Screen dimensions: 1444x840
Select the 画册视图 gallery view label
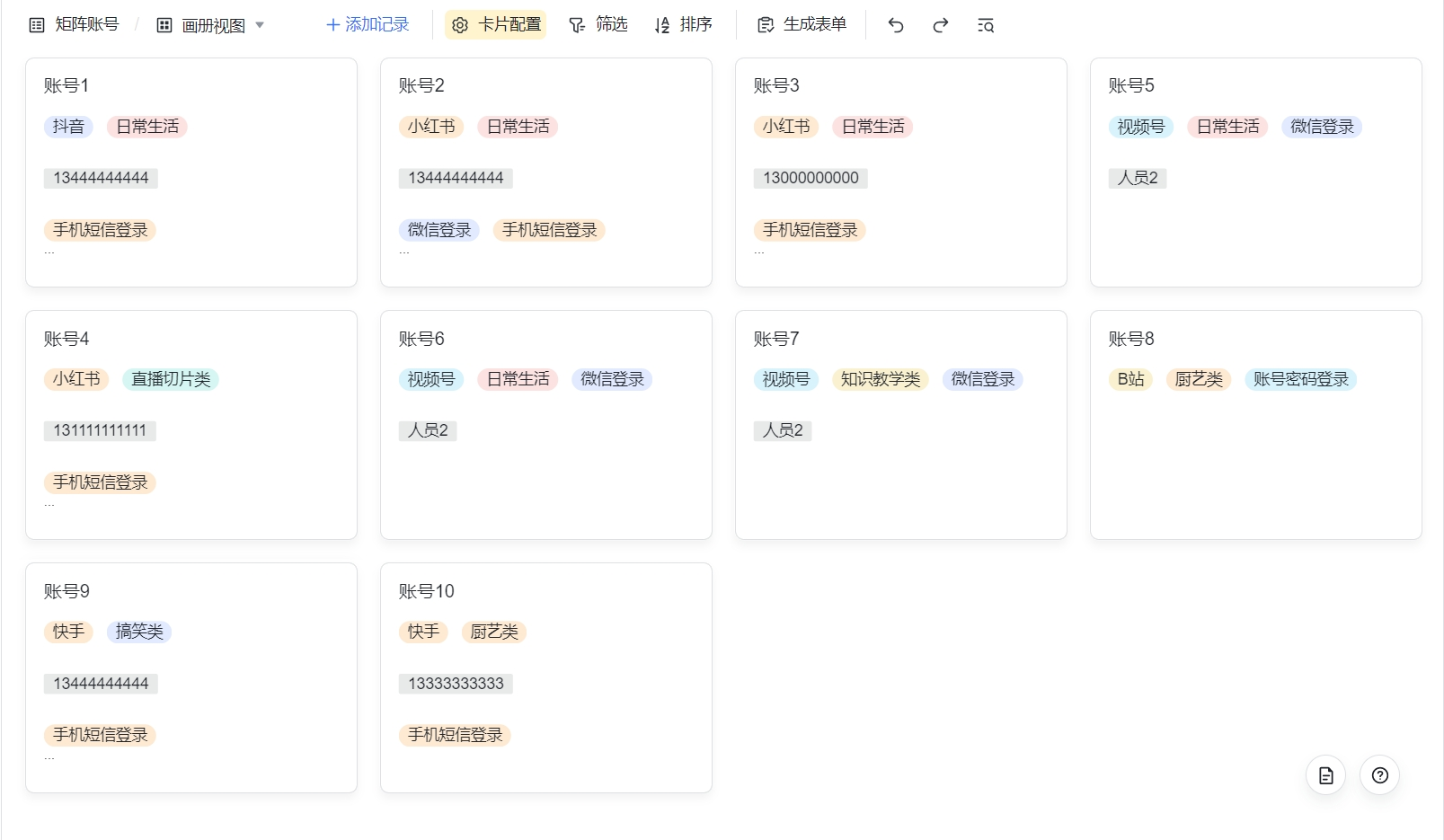pyautogui.click(x=213, y=25)
